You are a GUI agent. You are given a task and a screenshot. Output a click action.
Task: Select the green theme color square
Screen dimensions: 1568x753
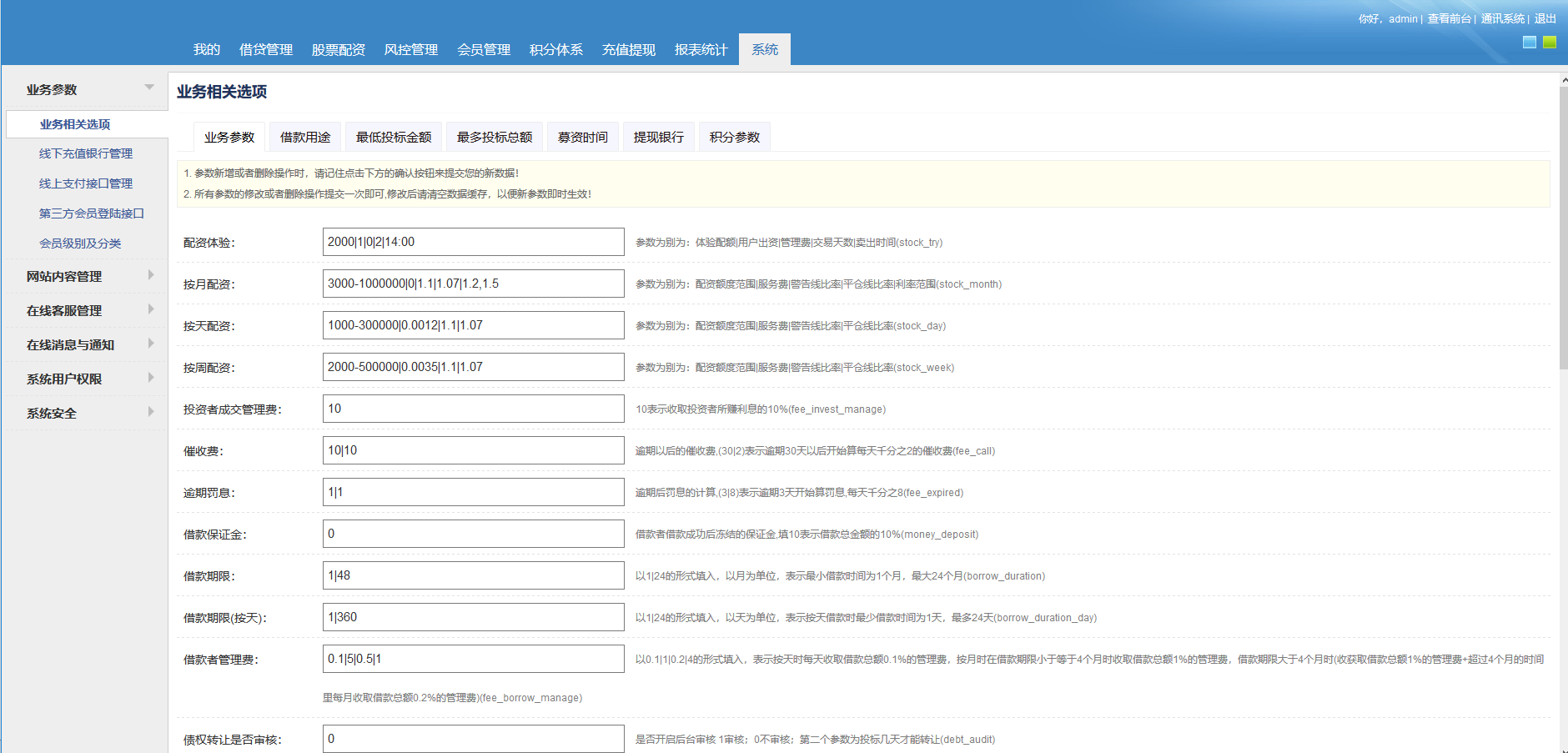[1549, 43]
